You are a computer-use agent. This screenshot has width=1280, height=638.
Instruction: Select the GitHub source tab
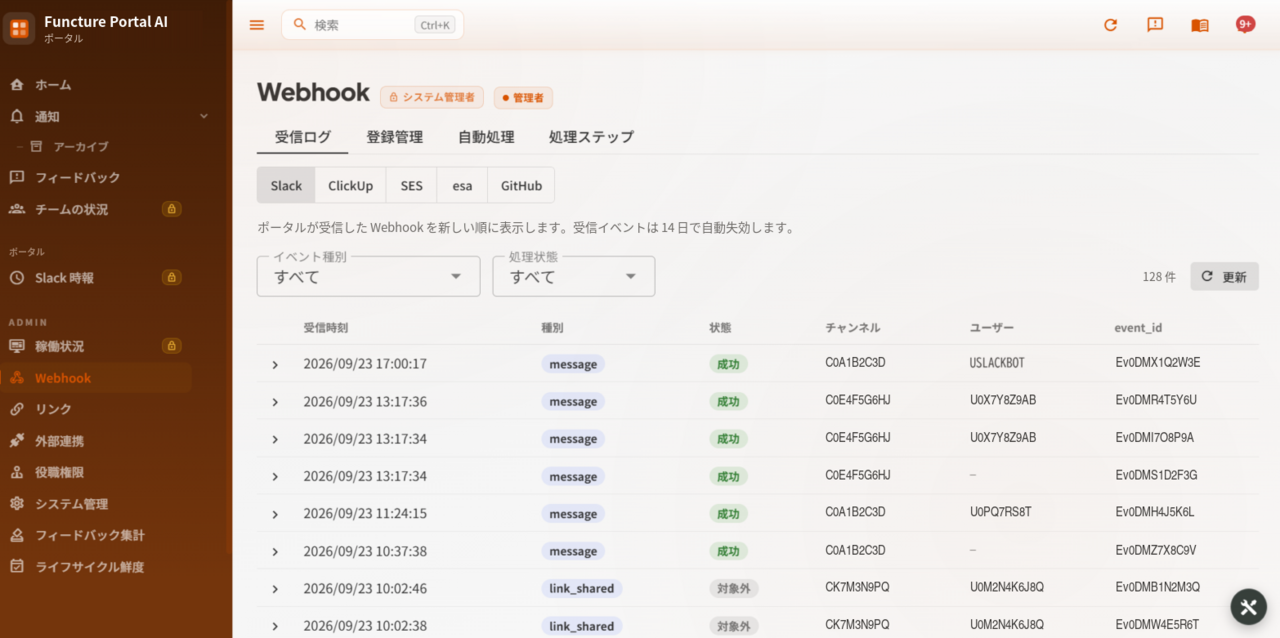click(x=521, y=185)
